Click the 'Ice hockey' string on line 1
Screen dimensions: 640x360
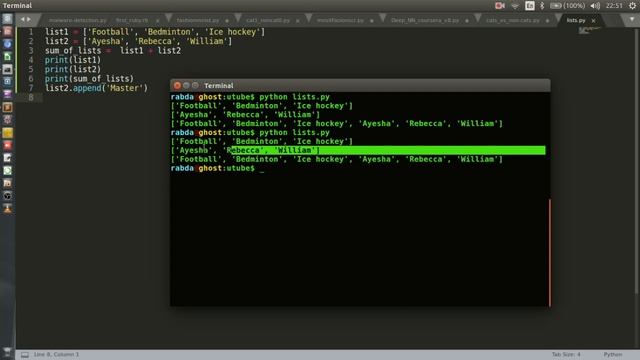(x=232, y=32)
